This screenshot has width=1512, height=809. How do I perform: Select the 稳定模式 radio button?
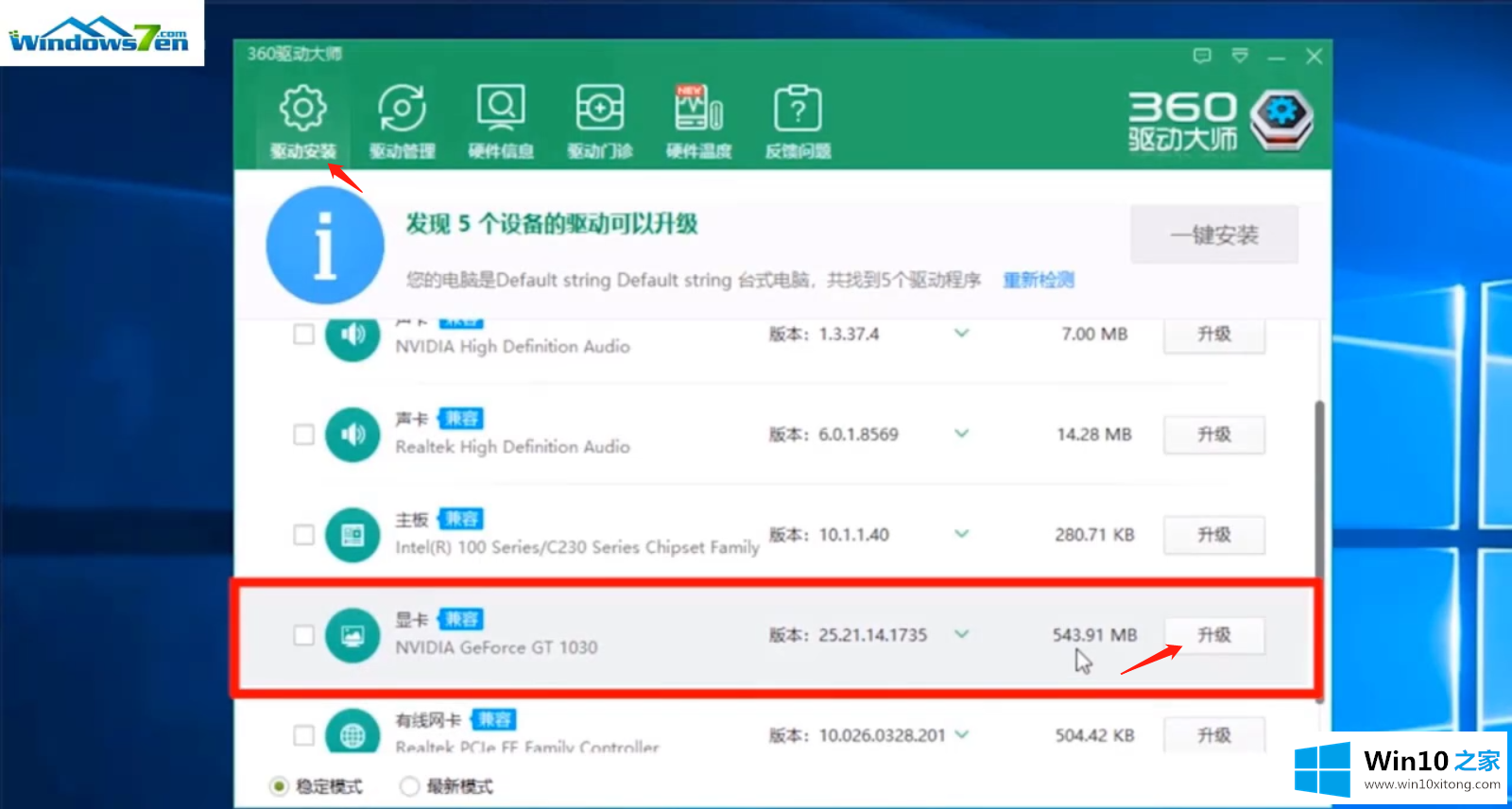tap(279, 786)
